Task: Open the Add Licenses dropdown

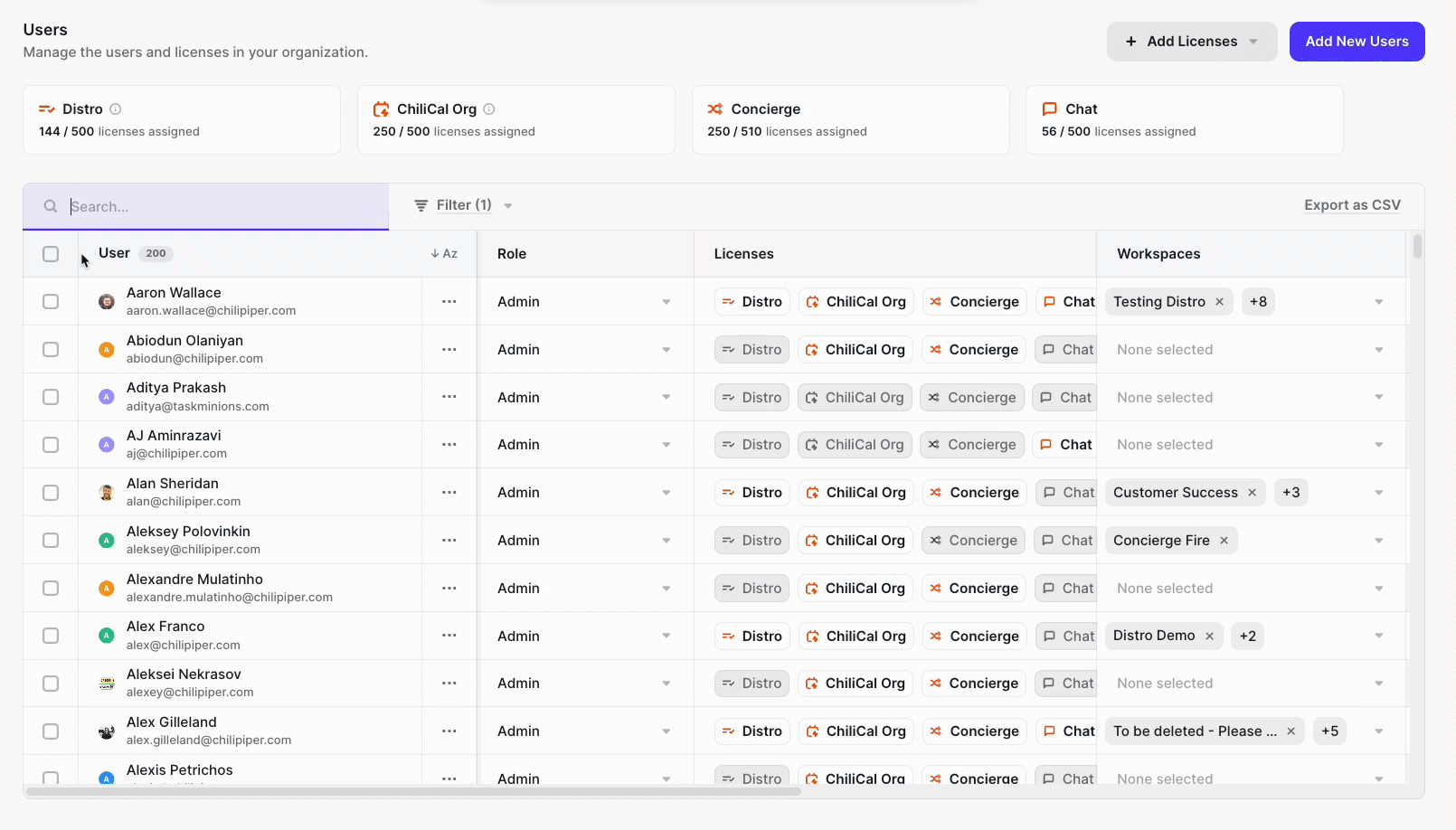Action: pyautogui.click(x=1192, y=42)
